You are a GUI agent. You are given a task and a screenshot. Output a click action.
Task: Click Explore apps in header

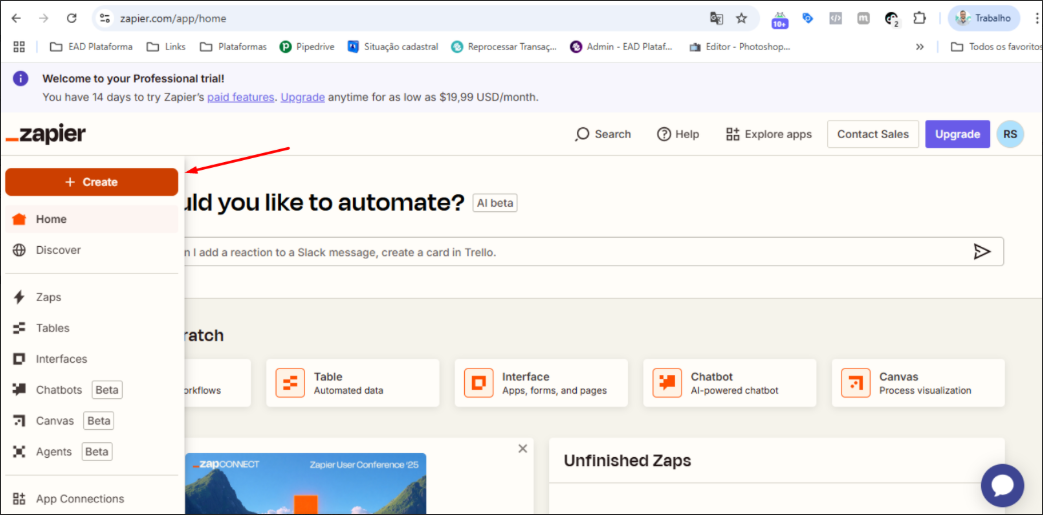pos(769,134)
